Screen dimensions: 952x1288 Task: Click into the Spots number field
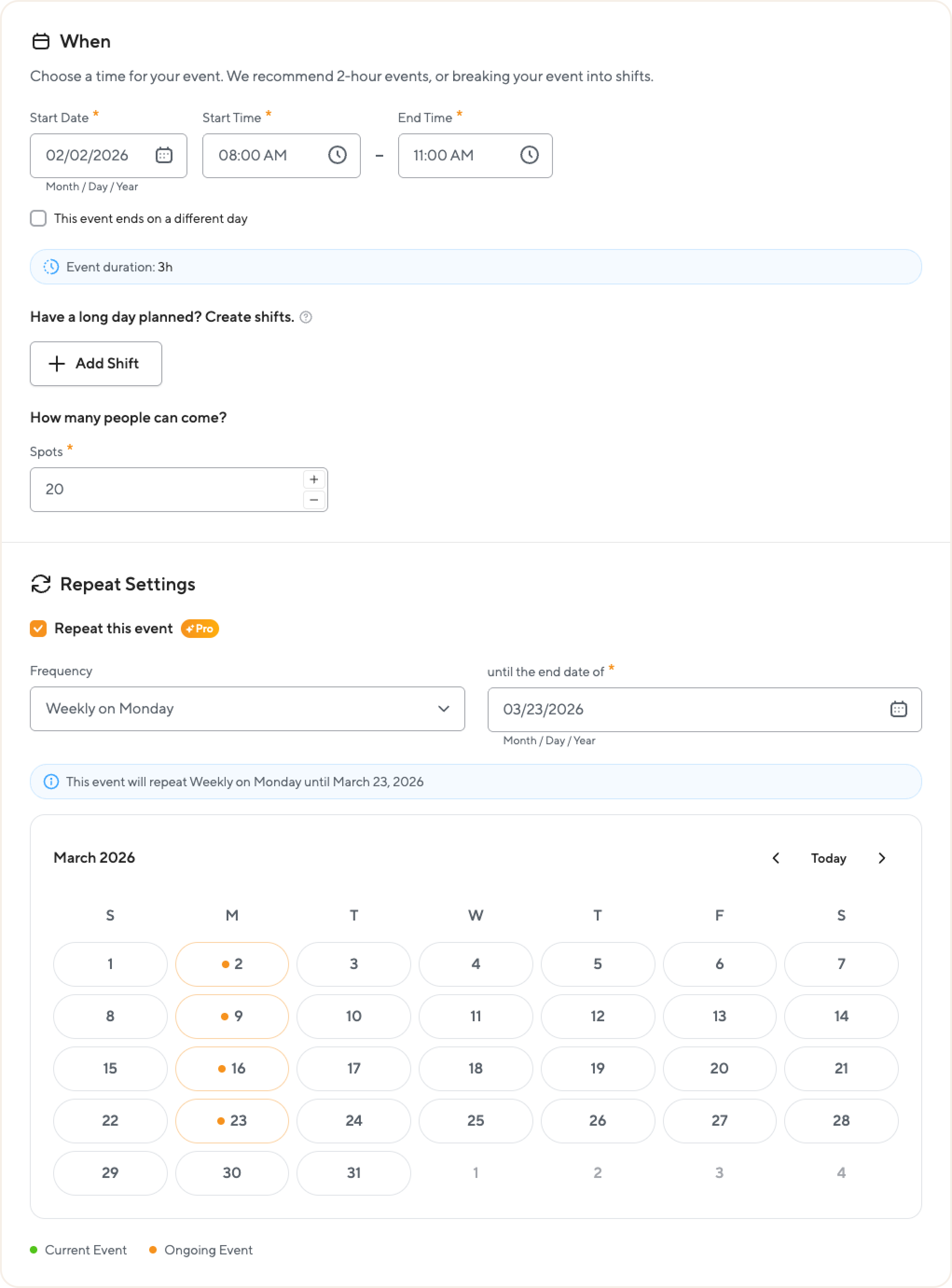coord(167,489)
